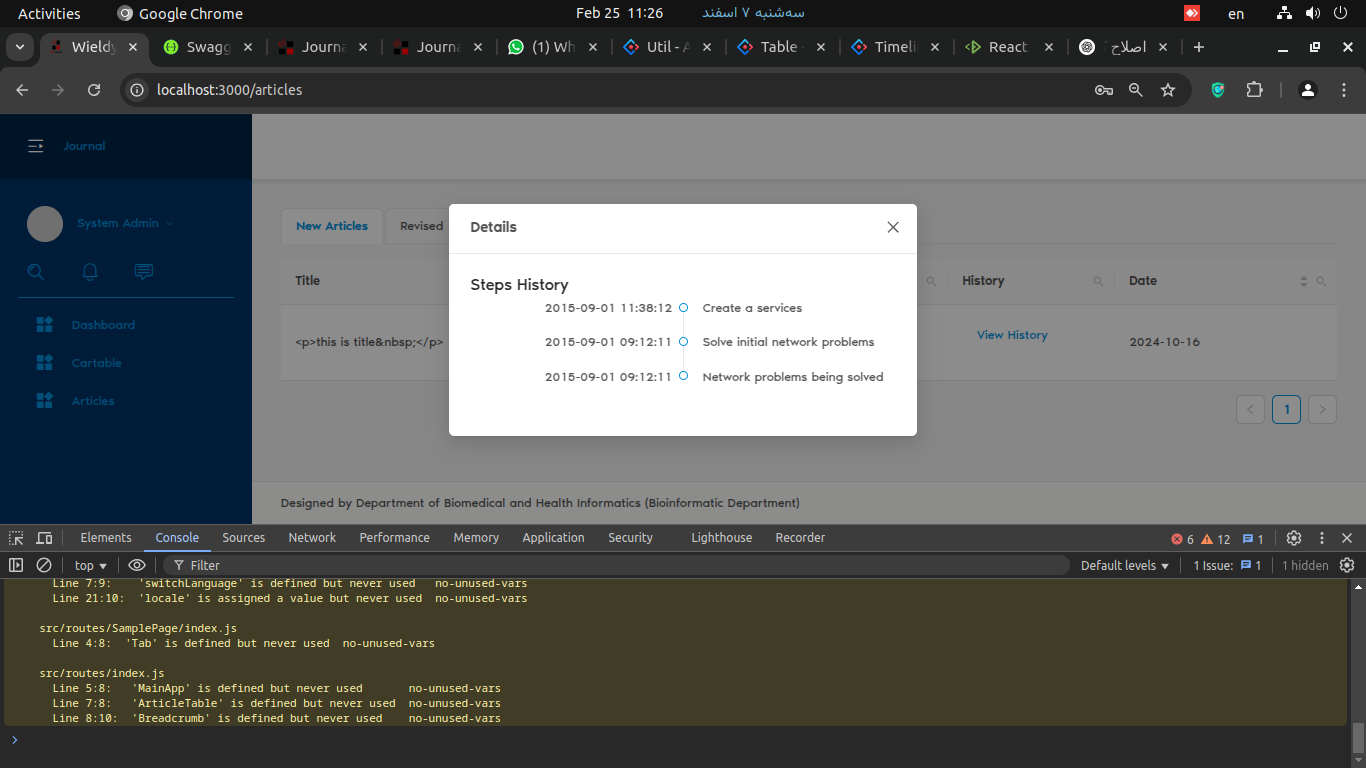The height and width of the screenshot is (768, 1366).
Task: Toggle the device toolbar icon in DevTools
Action: [44, 538]
